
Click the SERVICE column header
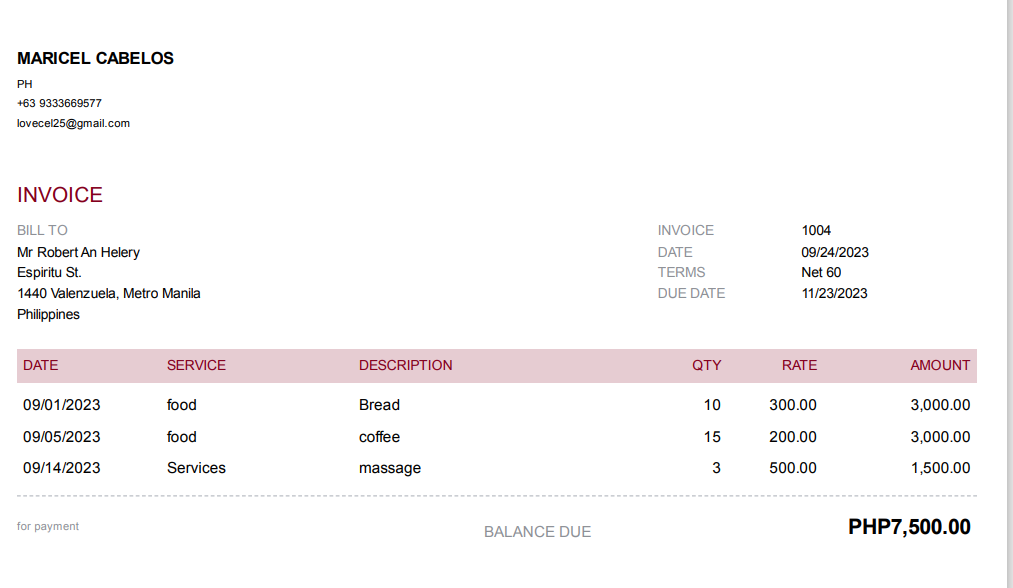pyautogui.click(x=196, y=365)
